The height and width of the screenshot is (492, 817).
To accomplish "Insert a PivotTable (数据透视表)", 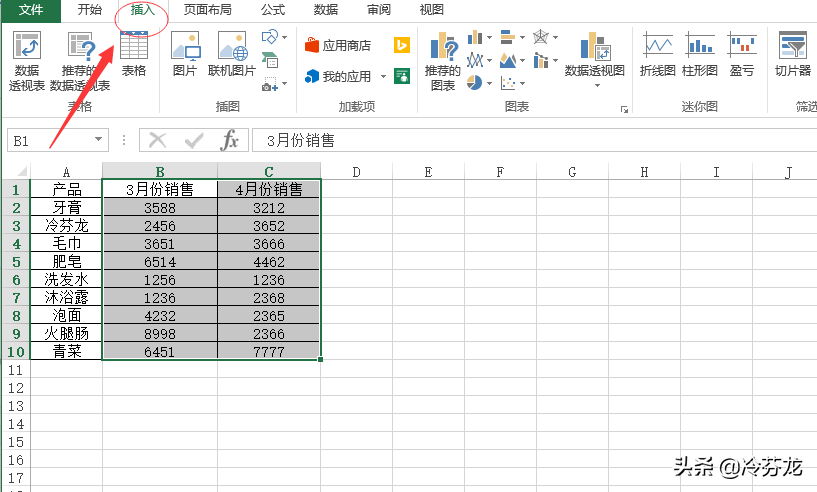I will click(x=27, y=61).
